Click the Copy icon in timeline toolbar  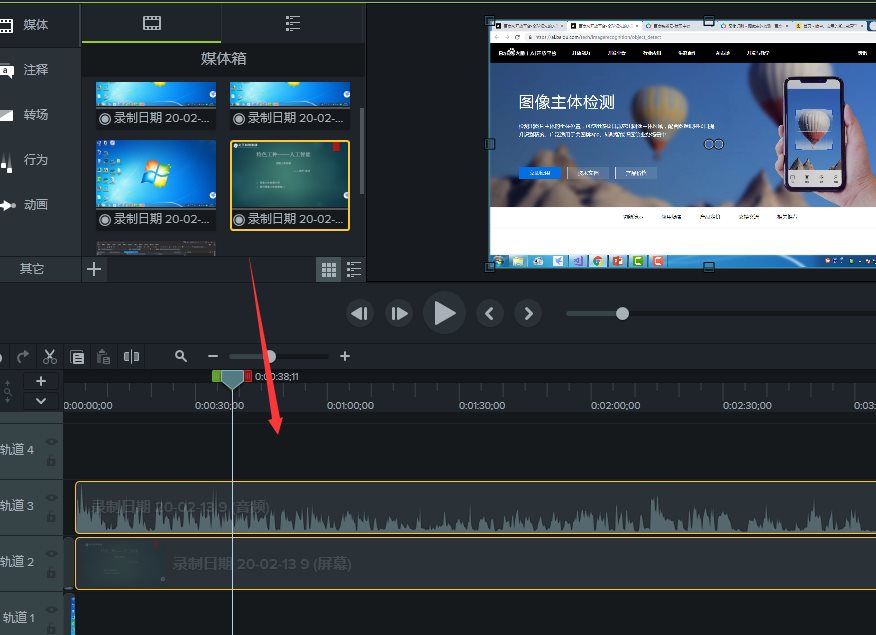77,356
